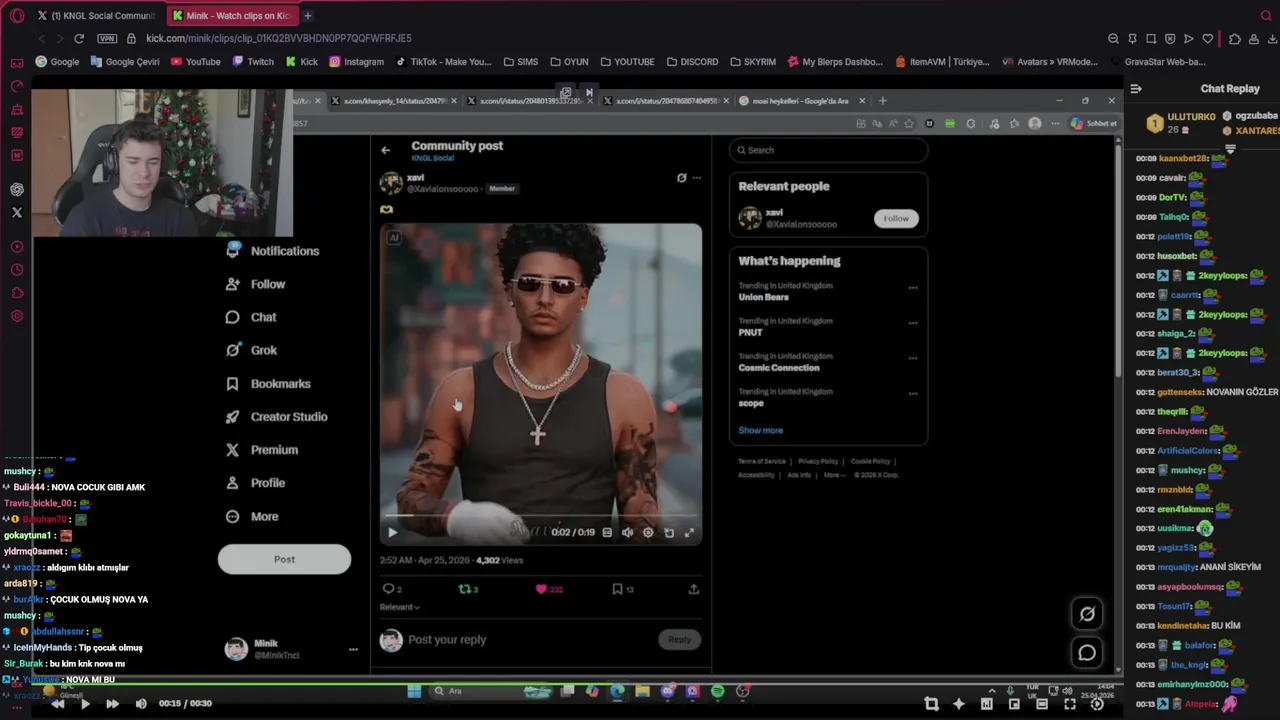The width and height of the screenshot is (1280, 720).
Task: Click the kick.com address bar
Action: pos(279,38)
